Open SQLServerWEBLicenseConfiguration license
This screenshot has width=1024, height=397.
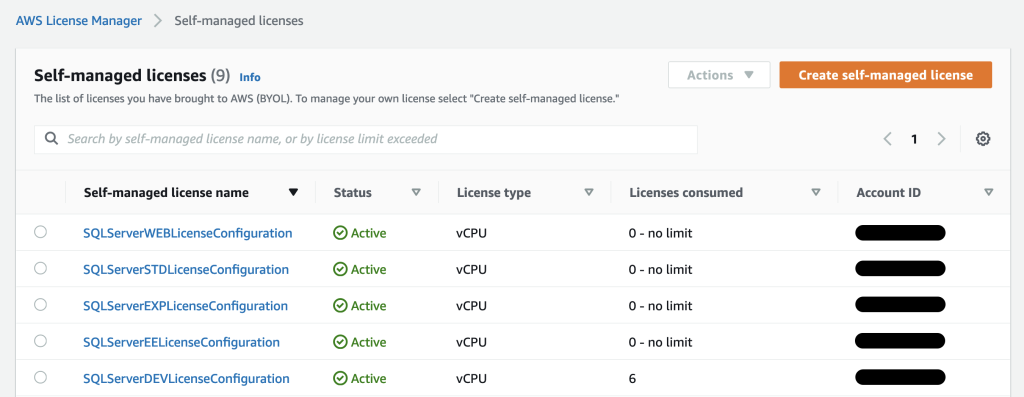[187, 233]
